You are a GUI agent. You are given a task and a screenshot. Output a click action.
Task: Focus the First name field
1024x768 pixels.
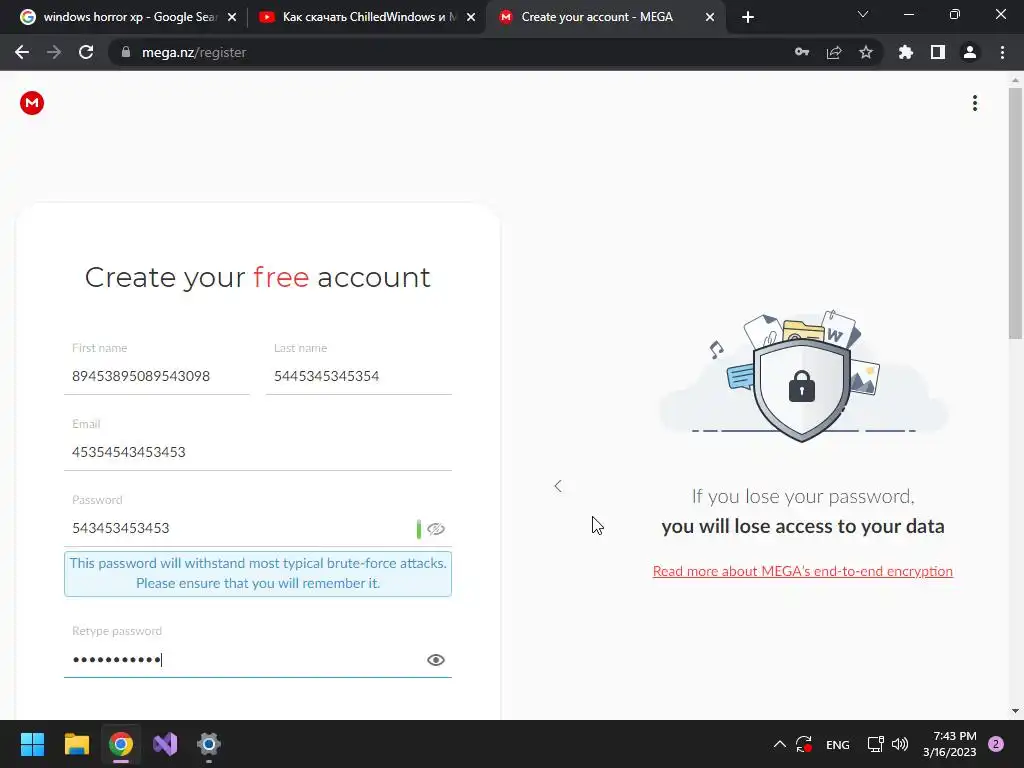click(157, 376)
